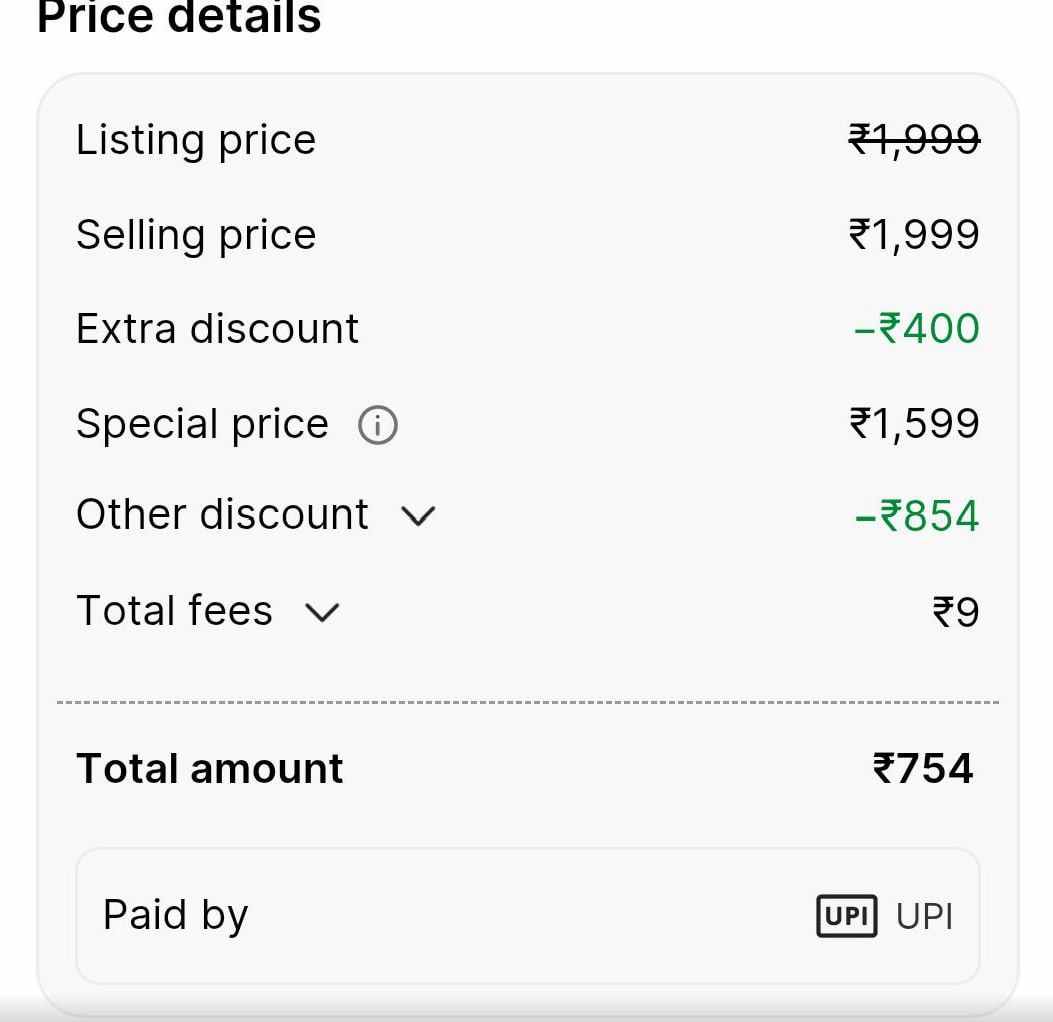The height and width of the screenshot is (1022, 1053).
Task: Click the Extra discount label
Action: (x=217, y=329)
